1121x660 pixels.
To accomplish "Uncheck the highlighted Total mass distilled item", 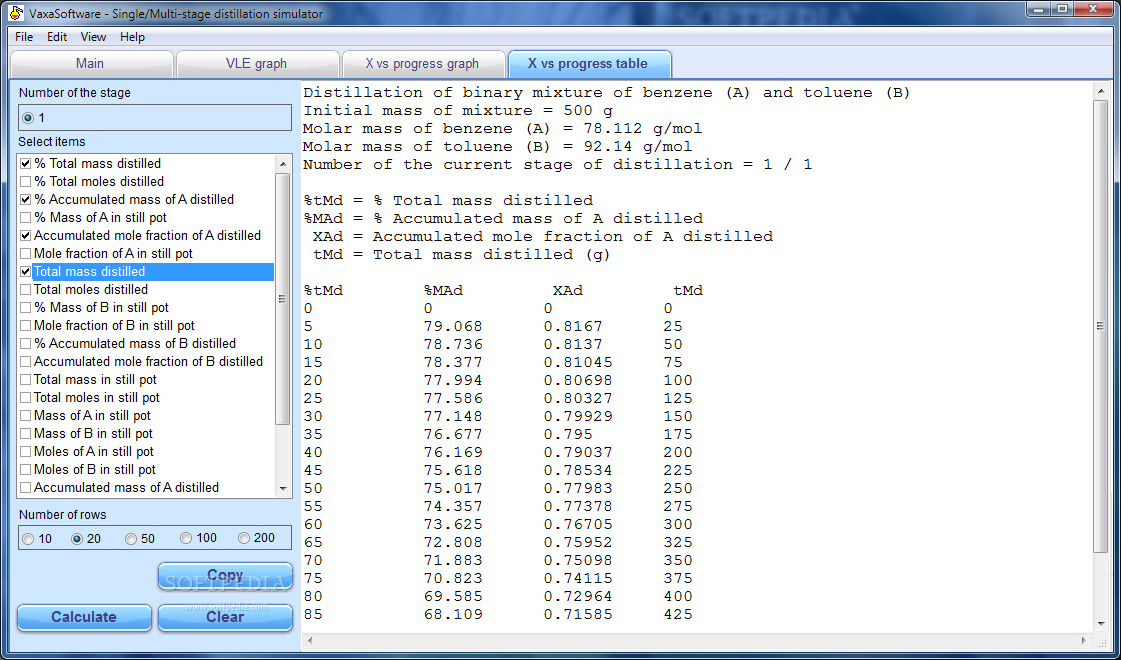I will coord(26,272).
